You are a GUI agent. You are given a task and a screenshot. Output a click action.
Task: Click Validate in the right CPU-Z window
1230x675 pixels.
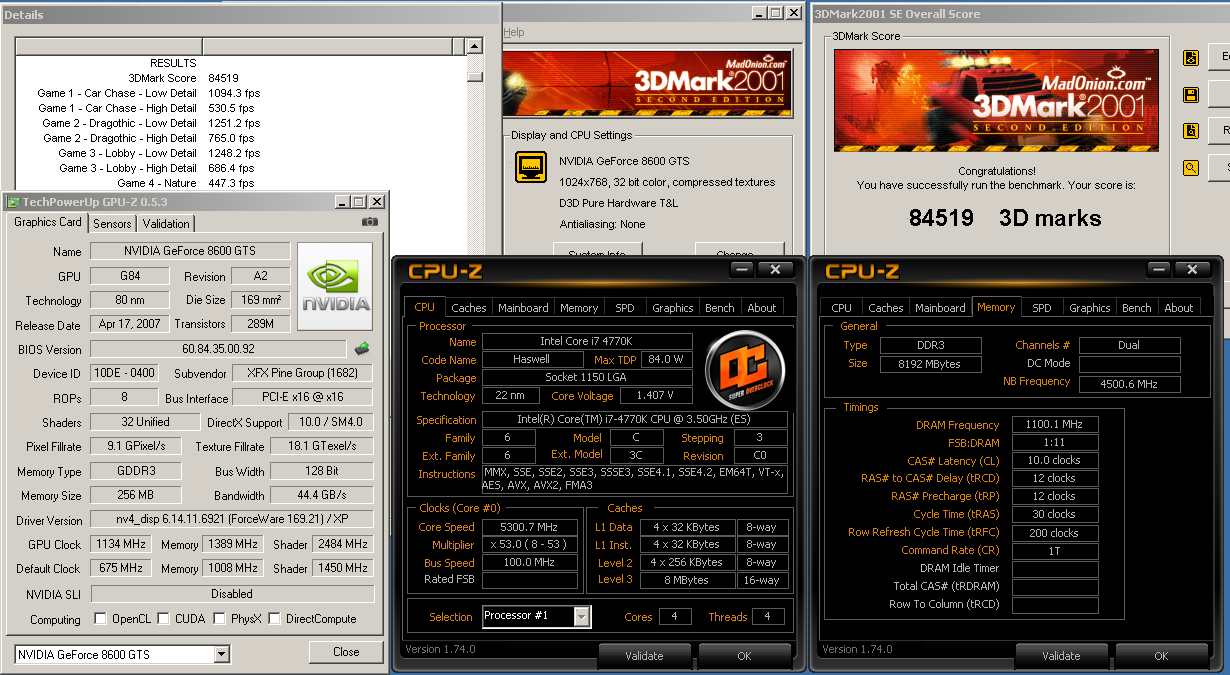[x=1061, y=656]
